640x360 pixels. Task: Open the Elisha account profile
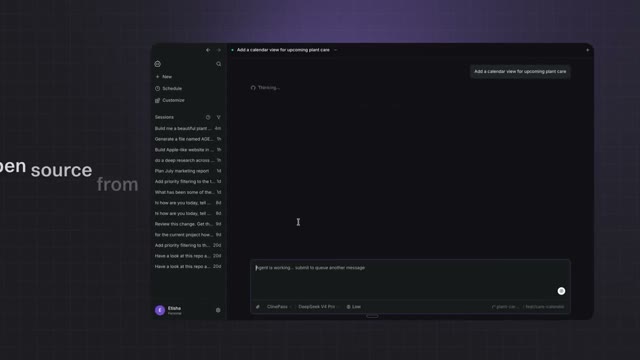(x=168, y=310)
